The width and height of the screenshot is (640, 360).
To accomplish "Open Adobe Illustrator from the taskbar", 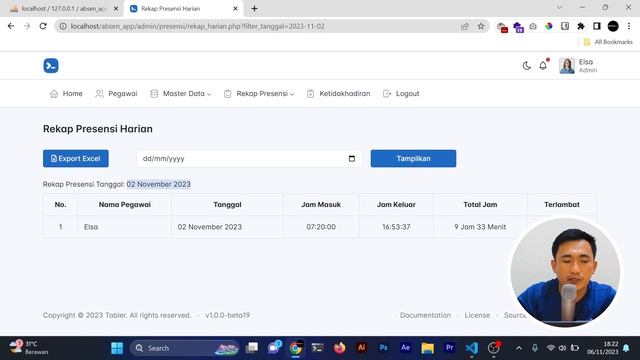I will tap(361, 348).
